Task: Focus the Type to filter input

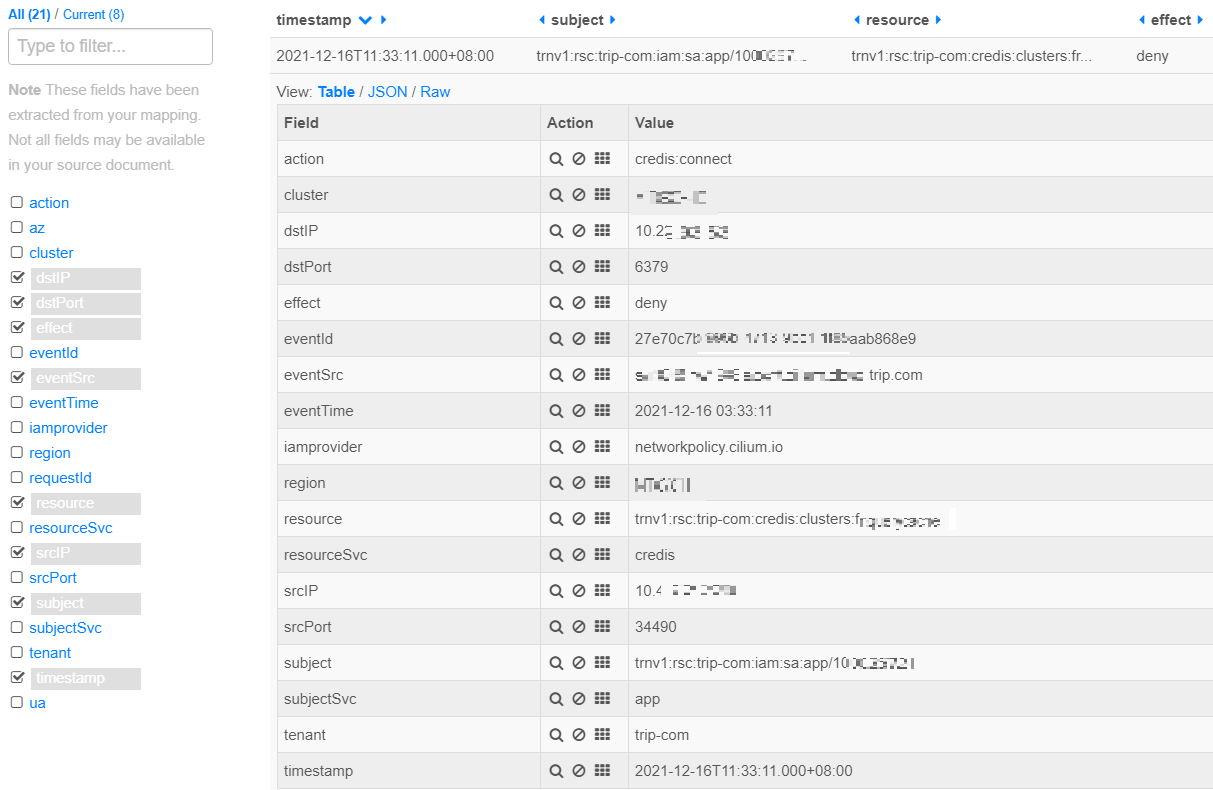Action: [x=110, y=47]
